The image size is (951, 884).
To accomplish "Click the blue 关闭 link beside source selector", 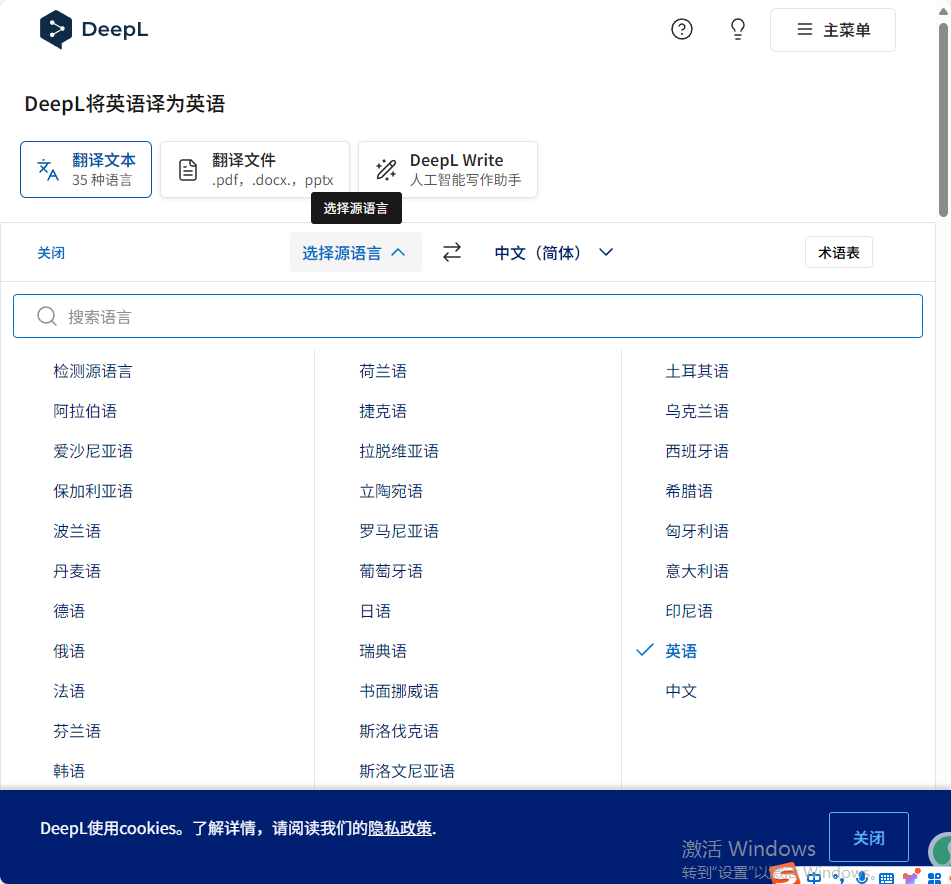I will [x=51, y=253].
